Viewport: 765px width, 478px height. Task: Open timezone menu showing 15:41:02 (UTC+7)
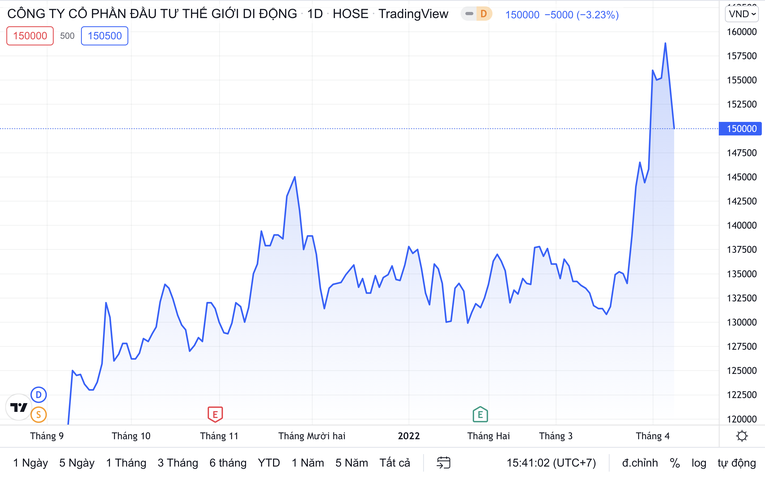pyautogui.click(x=551, y=463)
